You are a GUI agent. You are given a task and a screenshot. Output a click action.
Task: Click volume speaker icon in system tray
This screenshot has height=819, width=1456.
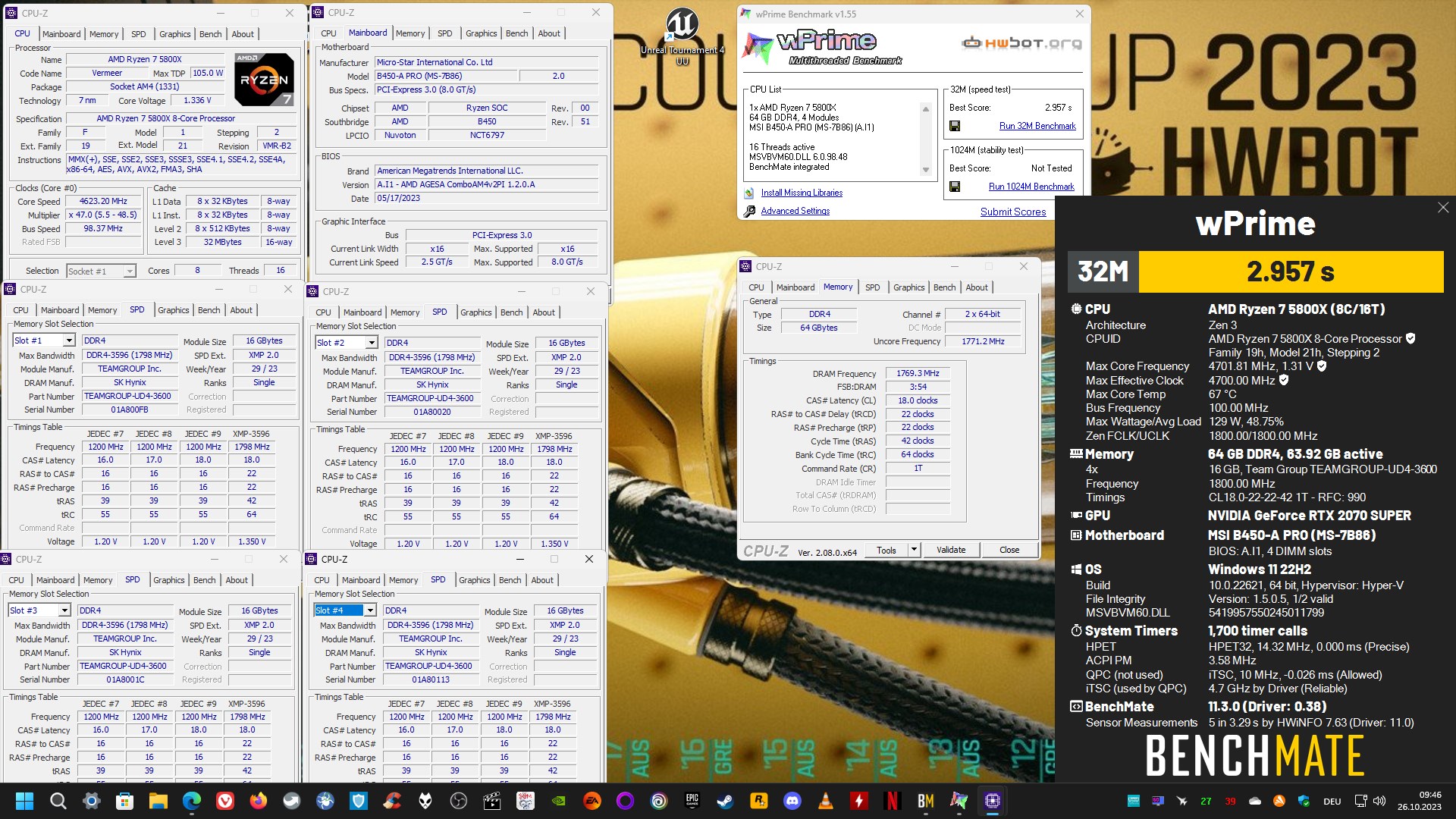click(x=1379, y=801)
